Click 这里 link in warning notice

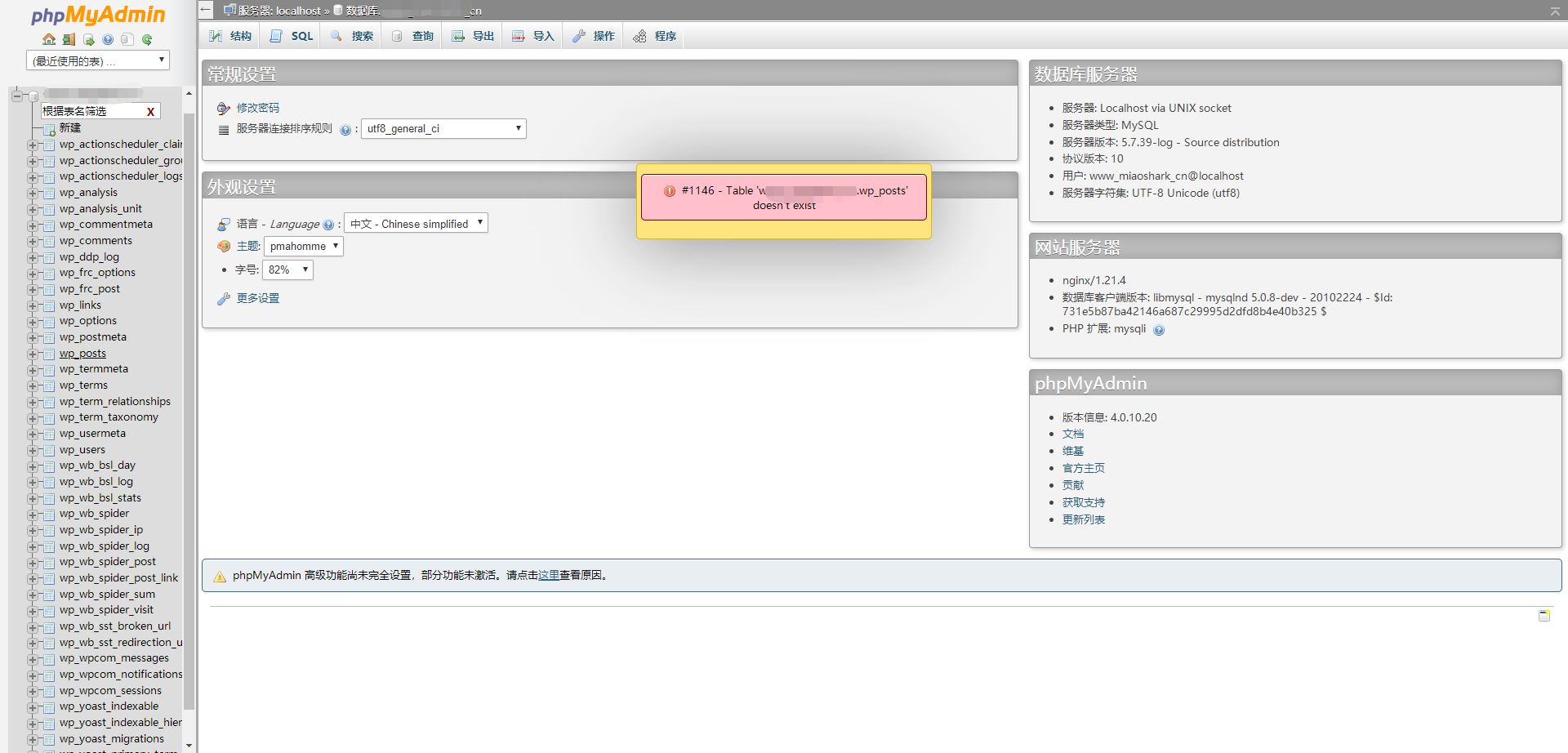[549, 576]
